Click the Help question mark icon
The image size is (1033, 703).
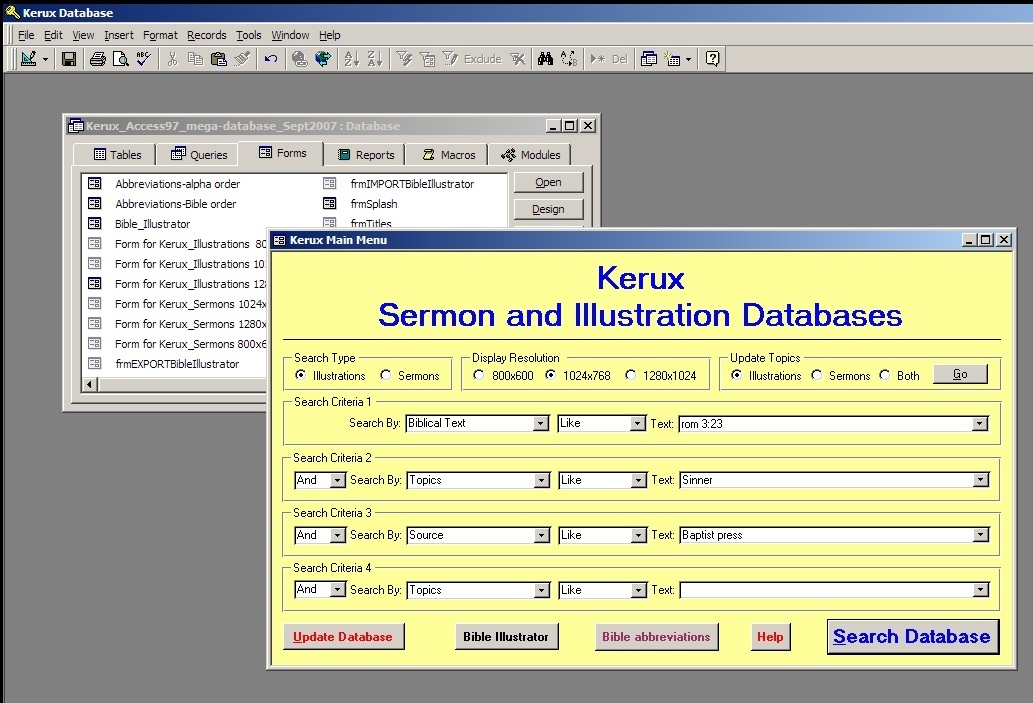coord(712,59)
